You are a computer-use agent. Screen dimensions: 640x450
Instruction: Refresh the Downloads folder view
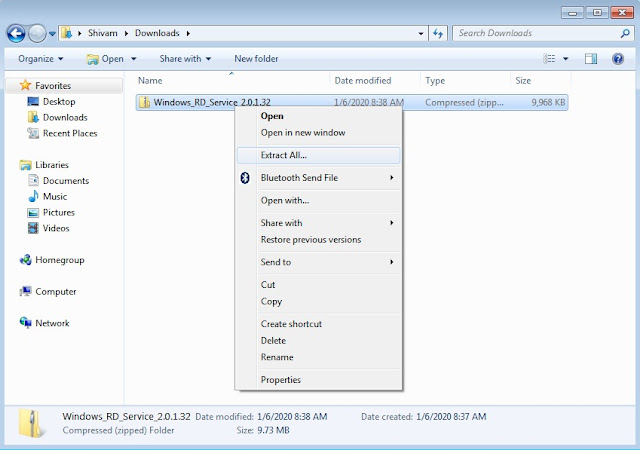438,33
